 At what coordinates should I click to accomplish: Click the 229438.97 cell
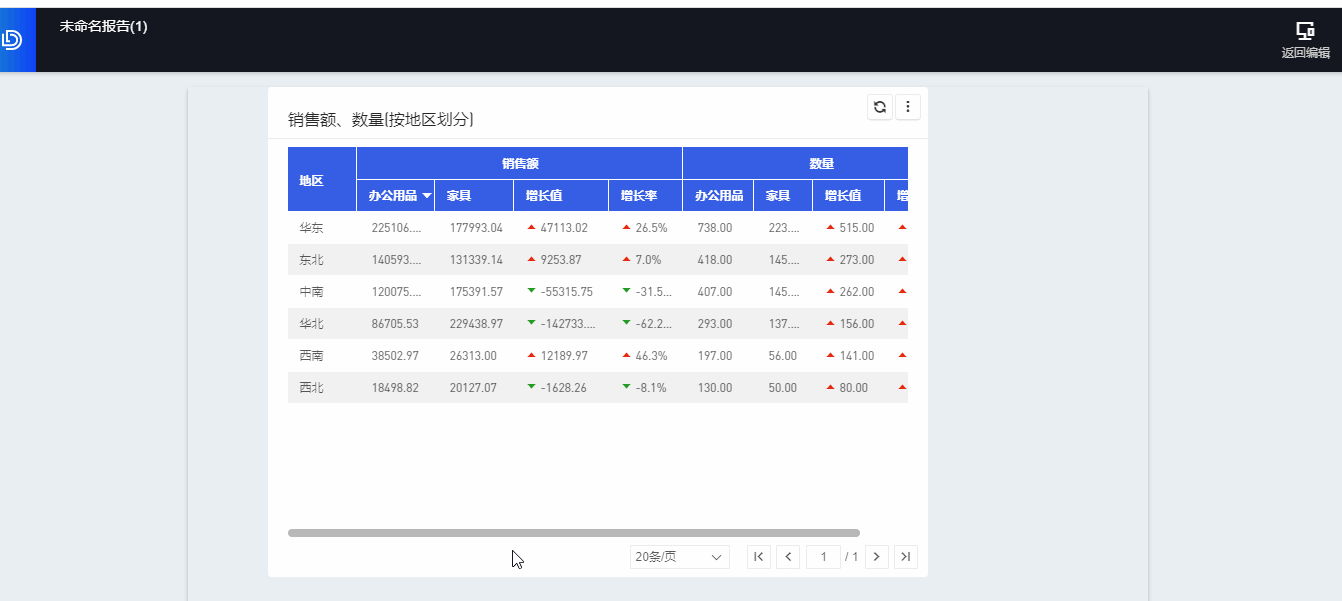point(476,324)
